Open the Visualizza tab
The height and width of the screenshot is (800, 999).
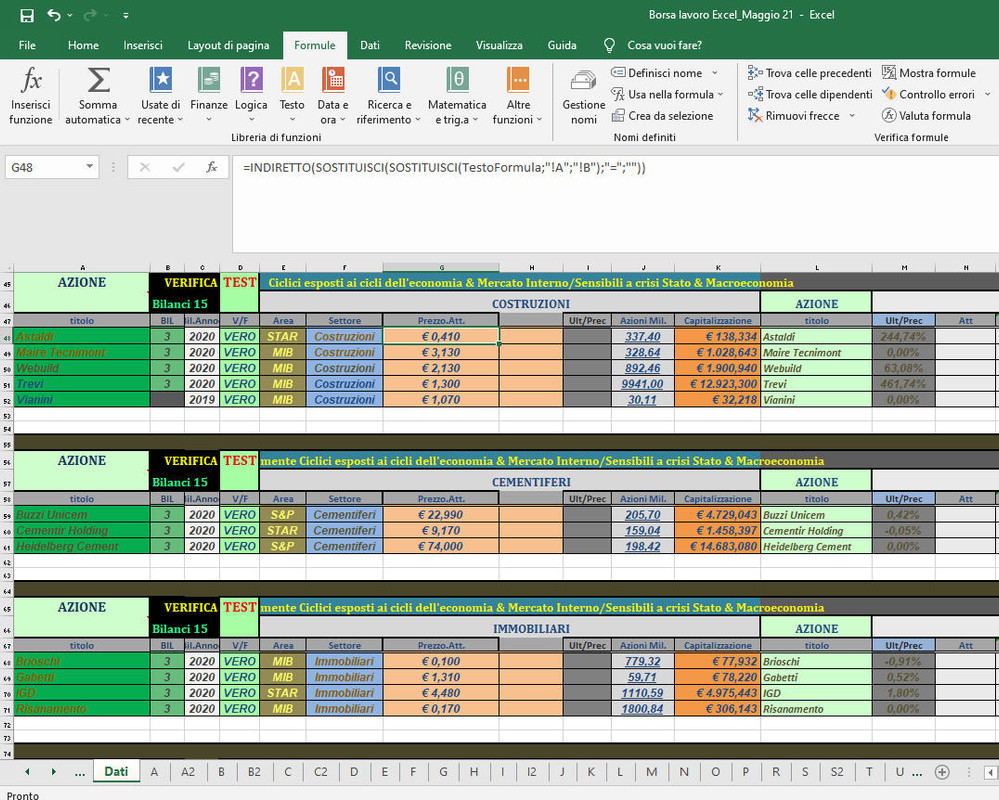(x=499, y=45)
